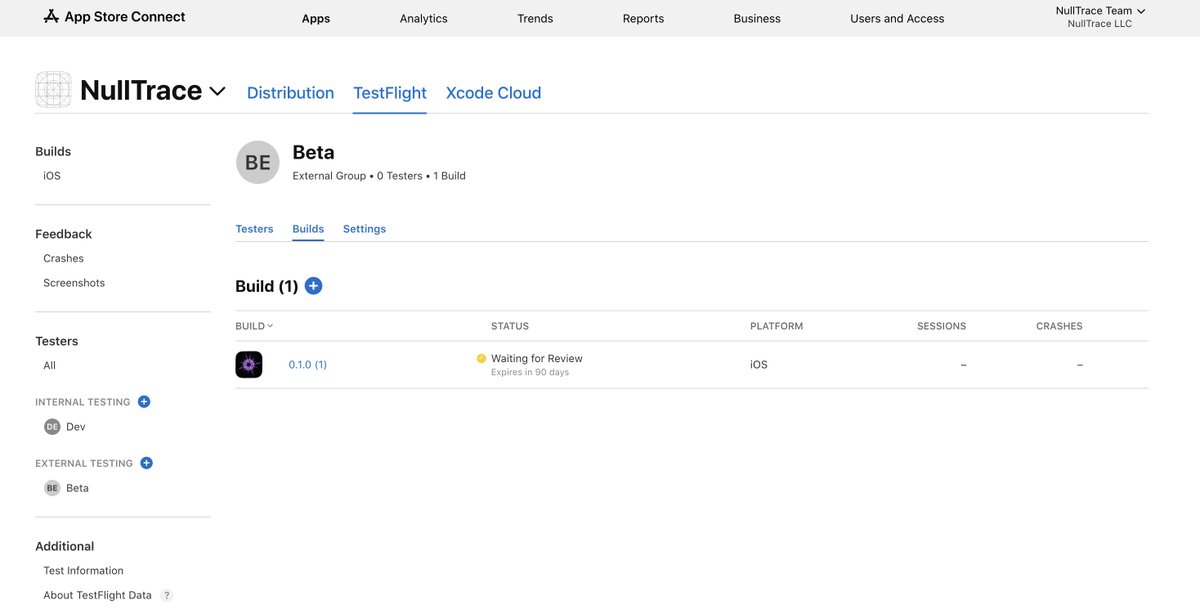
Task: Open iOS under Builds in sidebar
Action: point(52,176)
